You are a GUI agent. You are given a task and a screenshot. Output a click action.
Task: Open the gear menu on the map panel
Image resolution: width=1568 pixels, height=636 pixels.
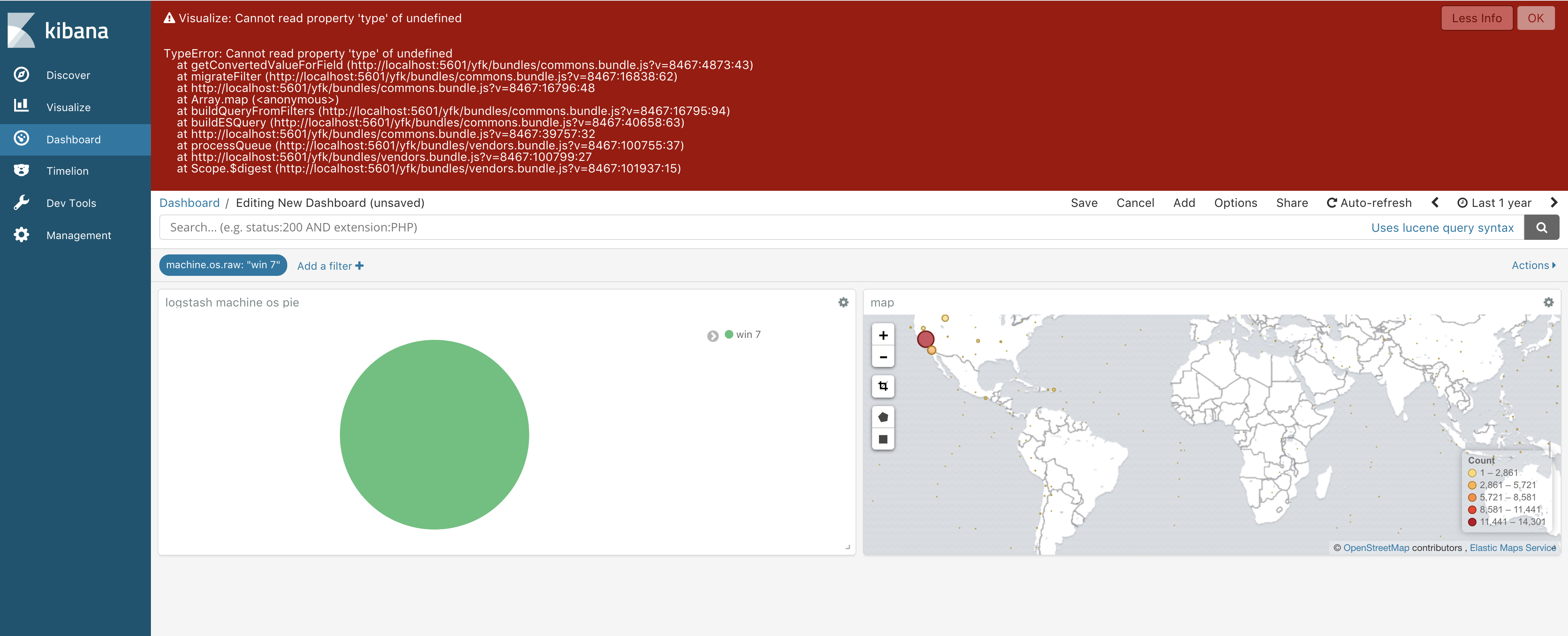[1548, 302]
